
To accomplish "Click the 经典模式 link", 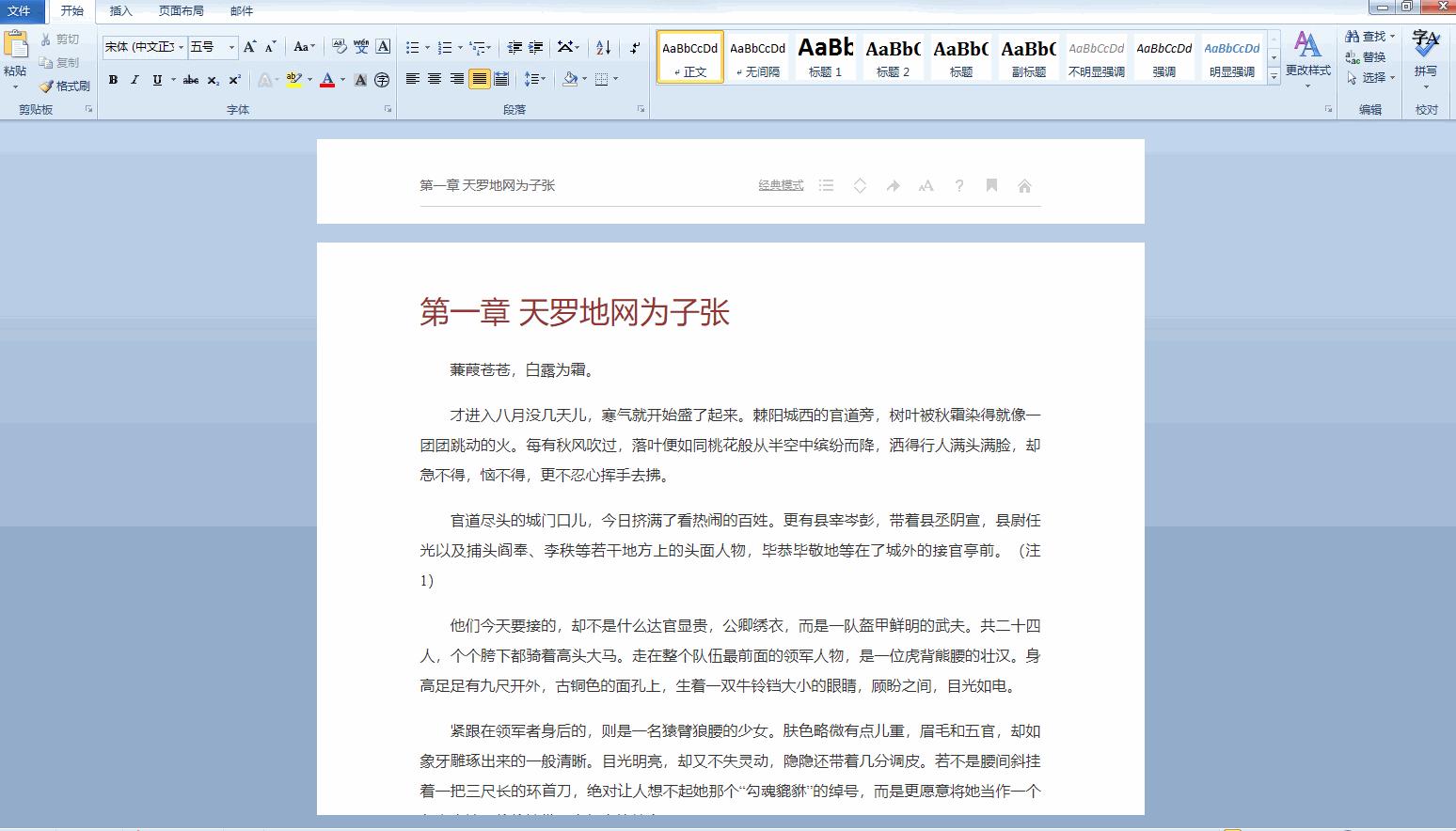I will 779,185.
